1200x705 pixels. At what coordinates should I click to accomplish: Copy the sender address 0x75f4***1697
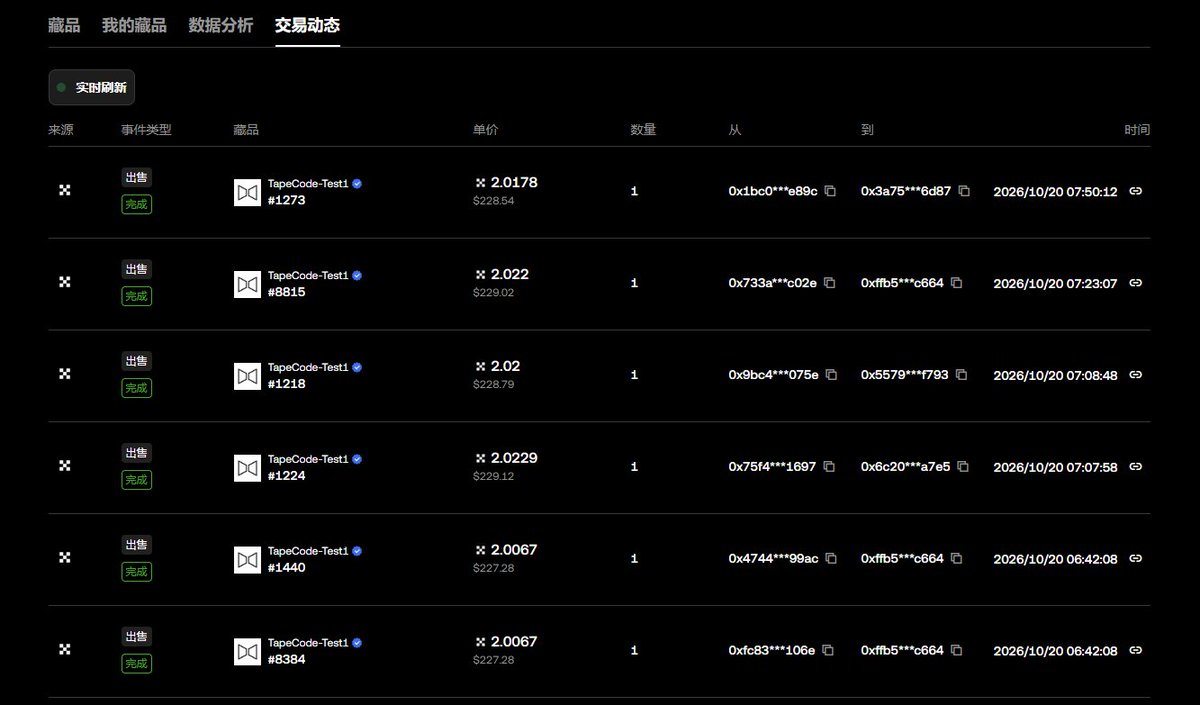point(829,467)
